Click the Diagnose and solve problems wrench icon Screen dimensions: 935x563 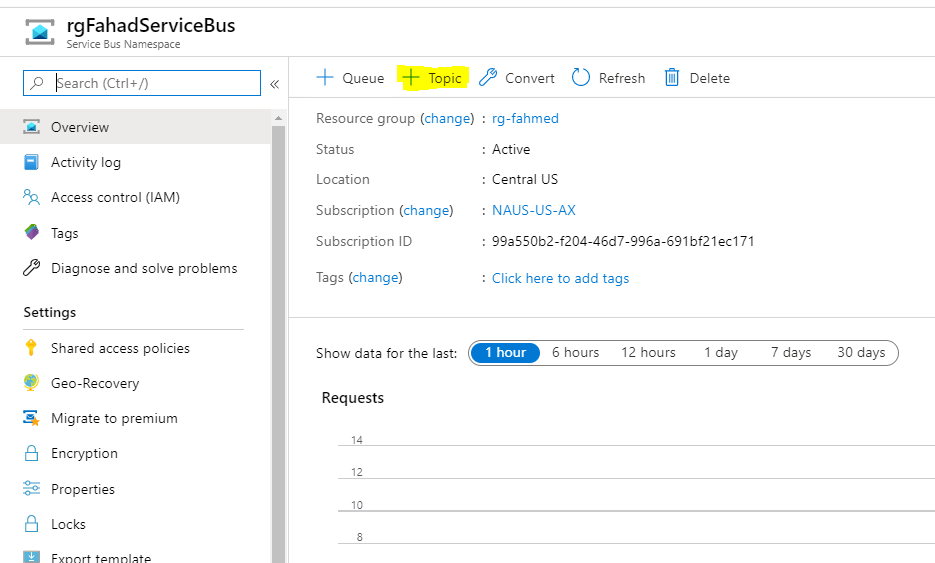click(32, 268)
